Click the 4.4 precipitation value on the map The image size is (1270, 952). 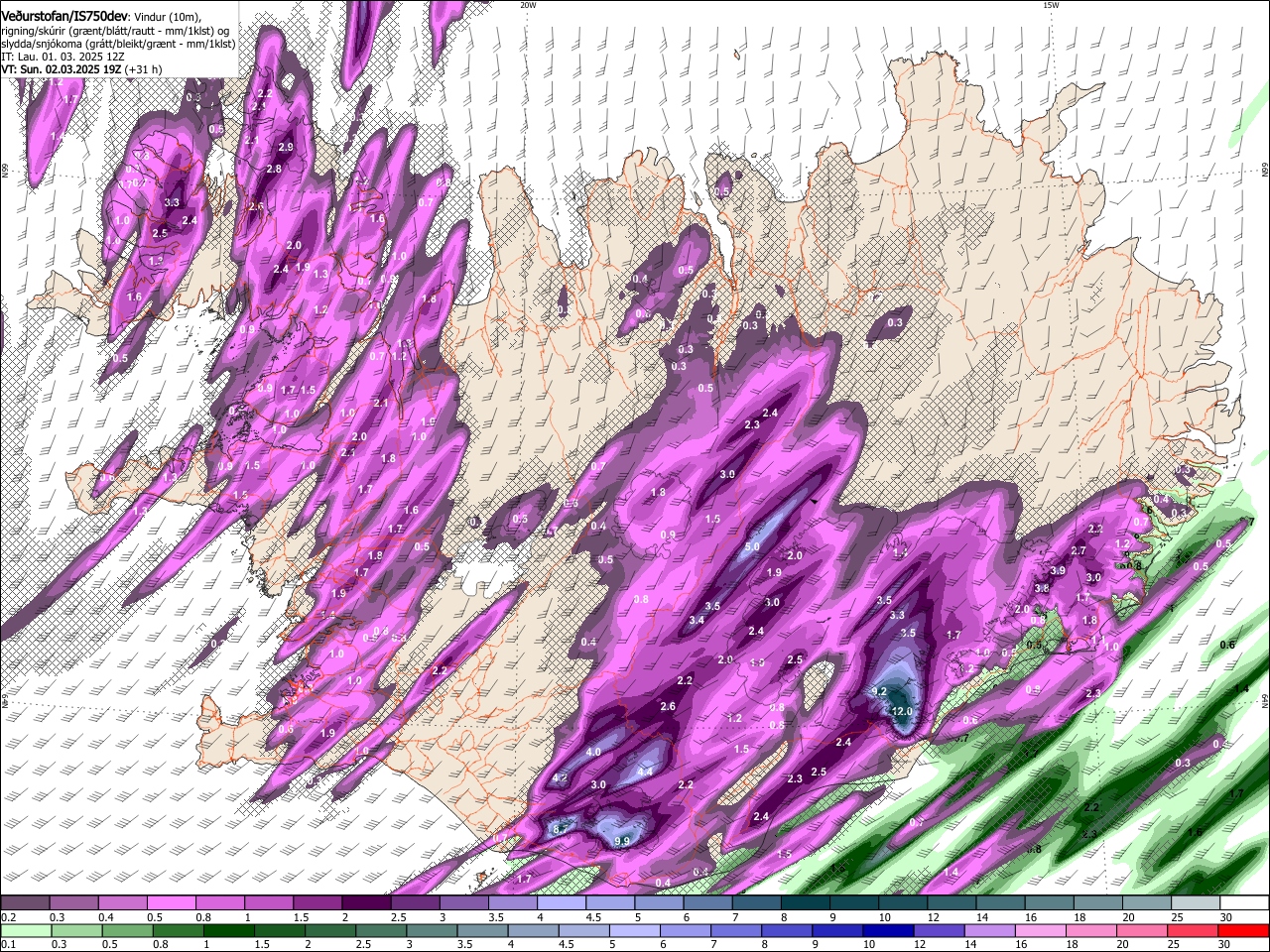[x=644, y=772]
